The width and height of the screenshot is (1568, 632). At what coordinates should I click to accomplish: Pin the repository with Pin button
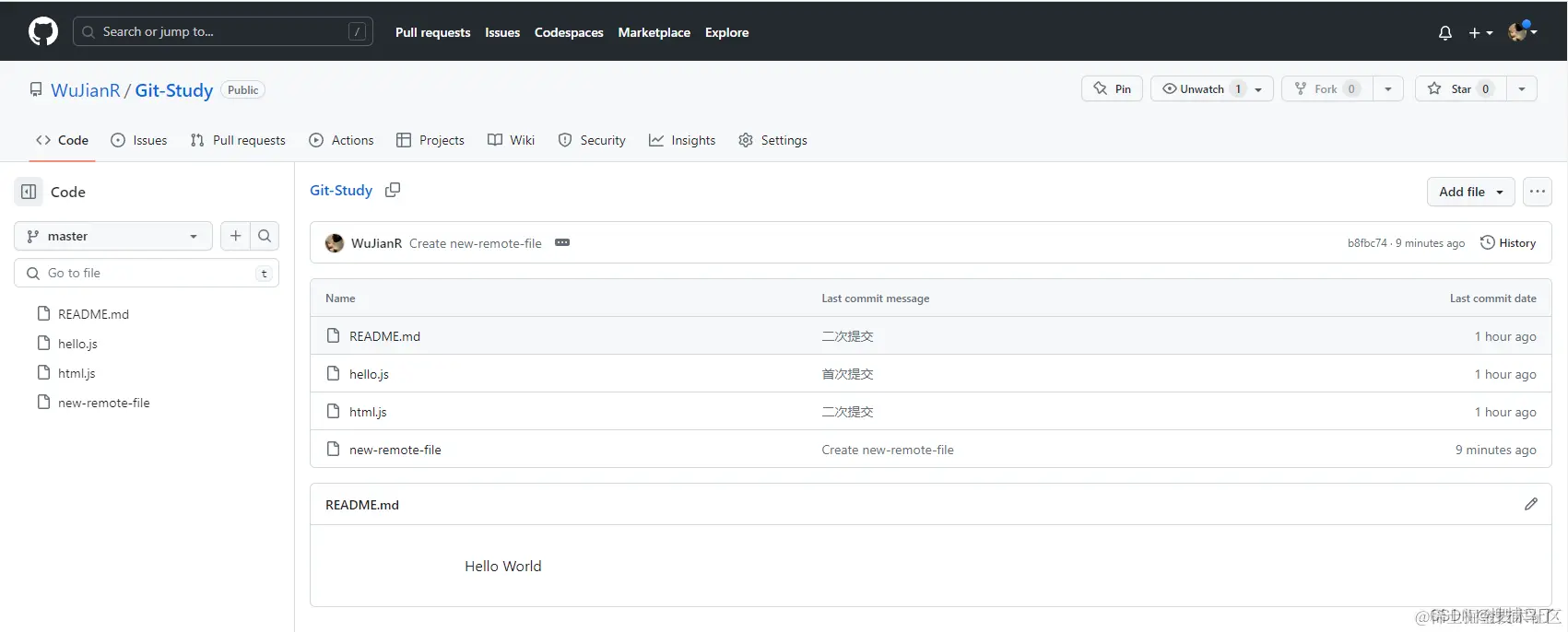coord(1112,88)
